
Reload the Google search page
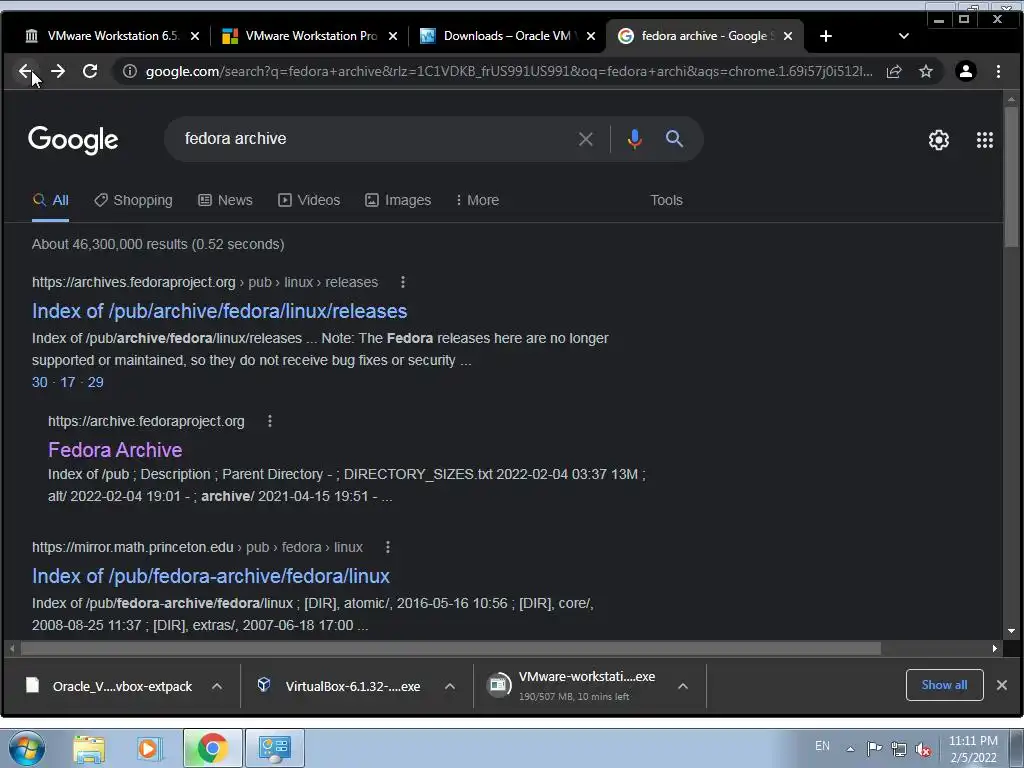90,71
